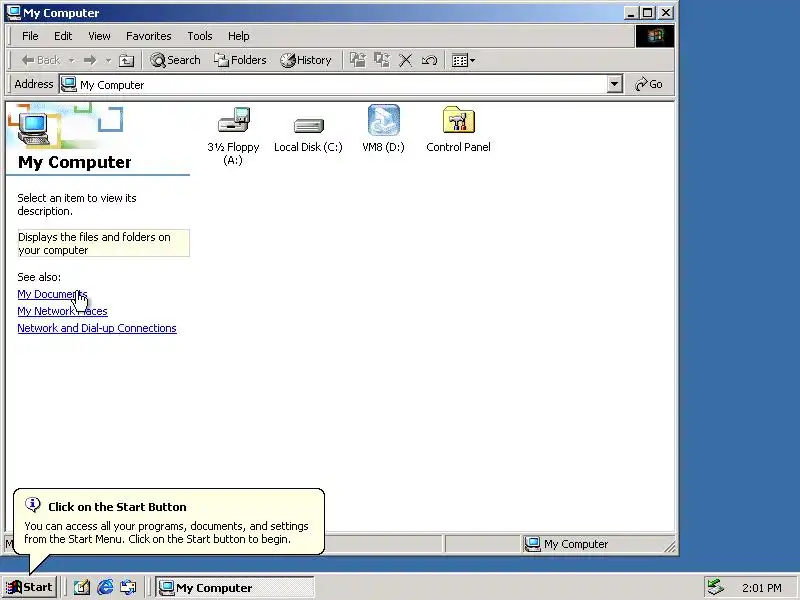This screenshot has width=800, height=600.
Task: Click the Forward arrow toolbar button
Action: click(90, 60)
